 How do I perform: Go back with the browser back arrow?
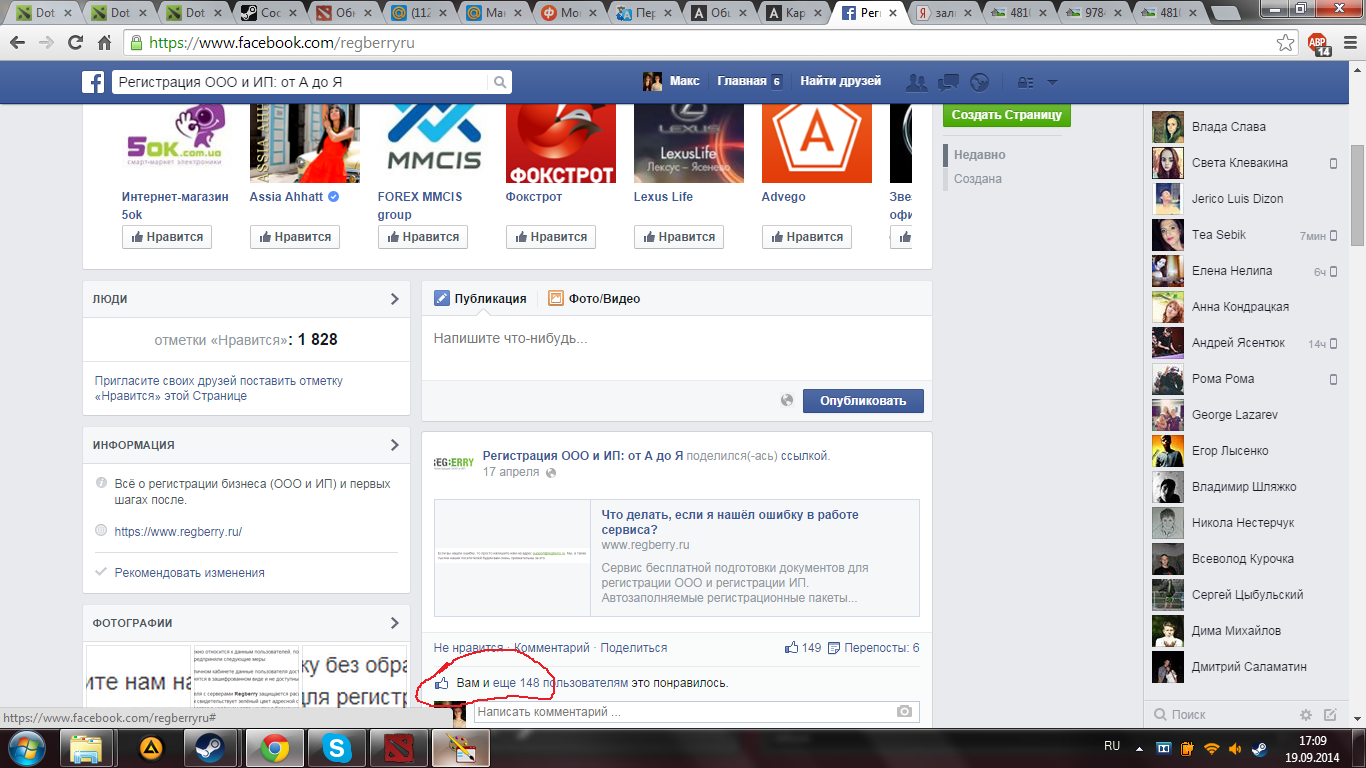coord(18,43)
